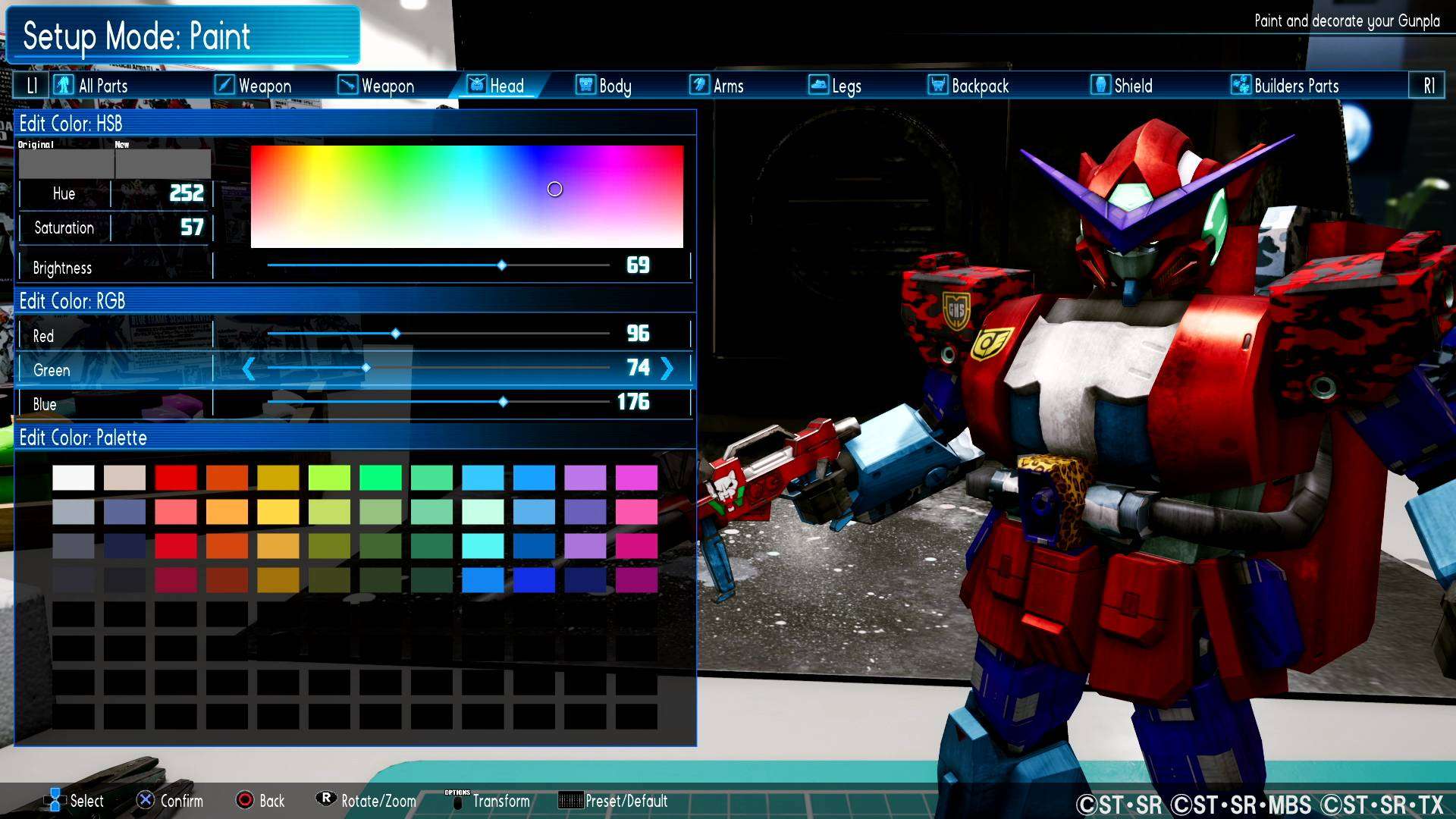Switch to the second Weapon tab
Screen dimensions: 1456x819
click(387, 86)
